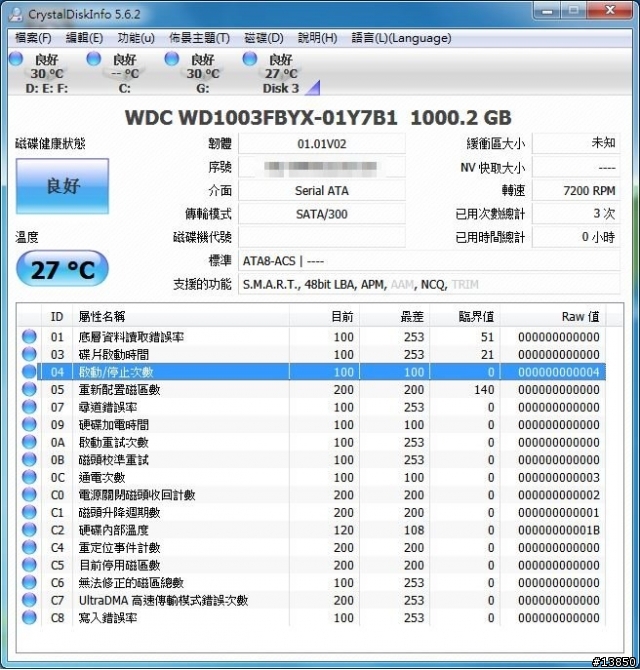Click the 目前 column header
This screenshot has height=670, width=640.
coord(324,317)
